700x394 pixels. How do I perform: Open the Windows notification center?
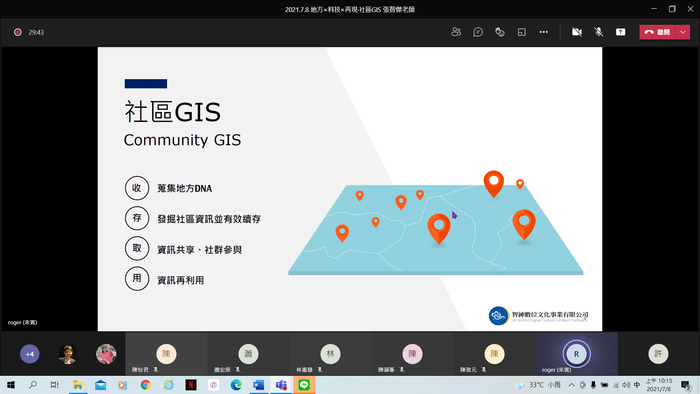point(686,385)
